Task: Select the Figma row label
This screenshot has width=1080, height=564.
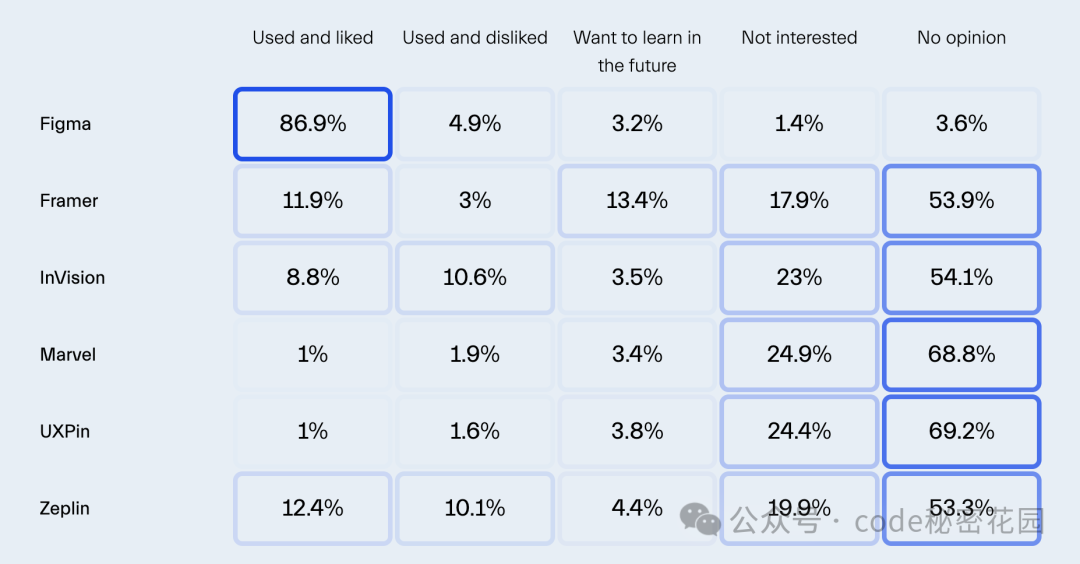Action: 65,124
